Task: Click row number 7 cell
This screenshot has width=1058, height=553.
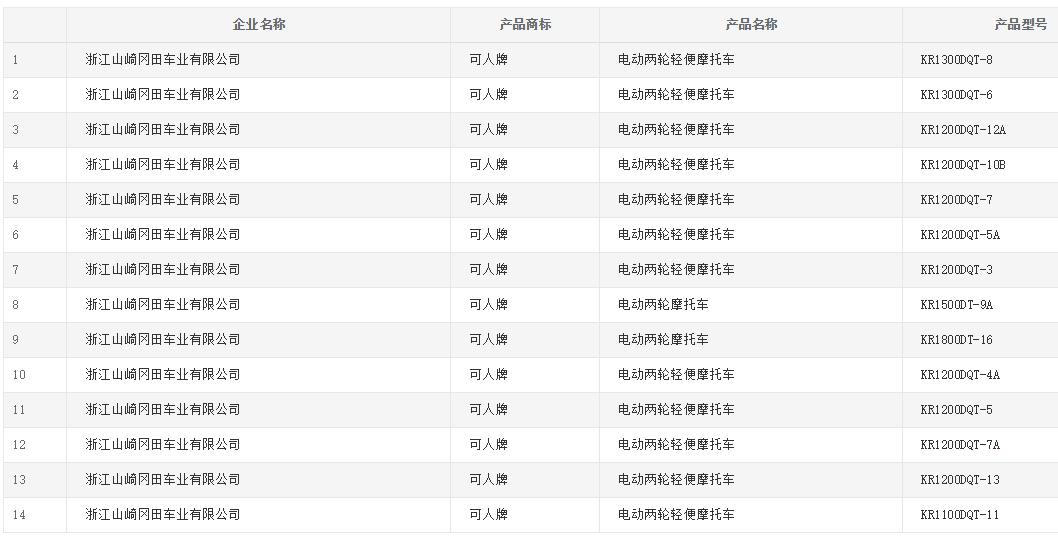Action: (x=35, y=270)
